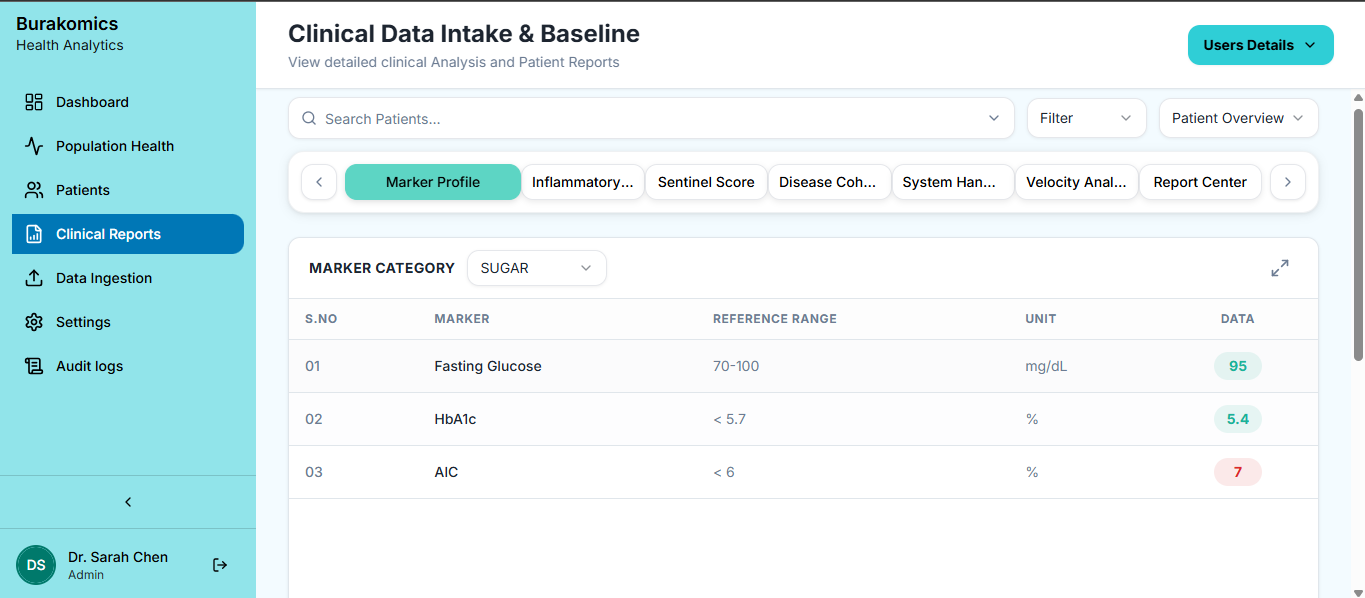Click the Data Ingestion upload icon
The image size is (1365, 598).
point(34,278)
